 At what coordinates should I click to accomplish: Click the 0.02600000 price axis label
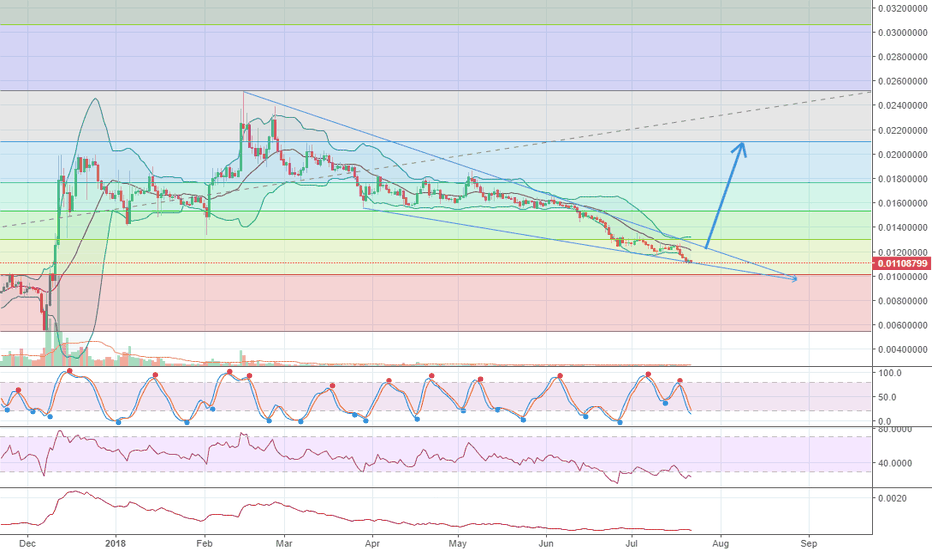click(x=903, y=81)
